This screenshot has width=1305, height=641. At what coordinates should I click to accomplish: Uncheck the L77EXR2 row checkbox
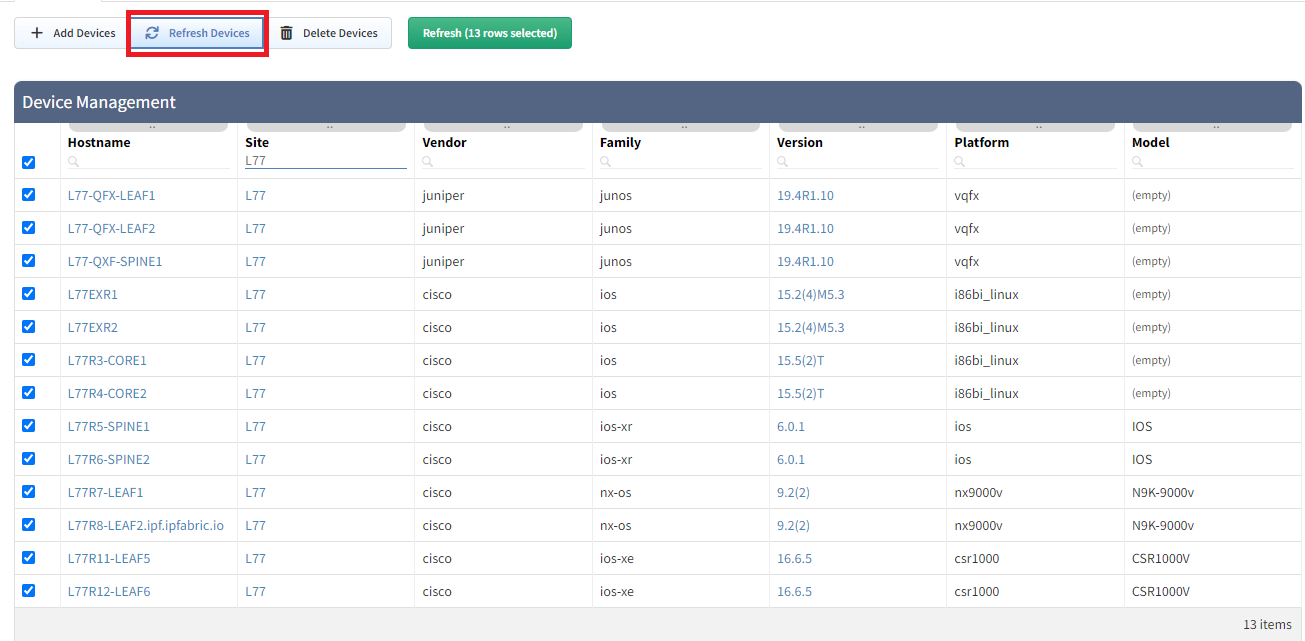(28, 327)
